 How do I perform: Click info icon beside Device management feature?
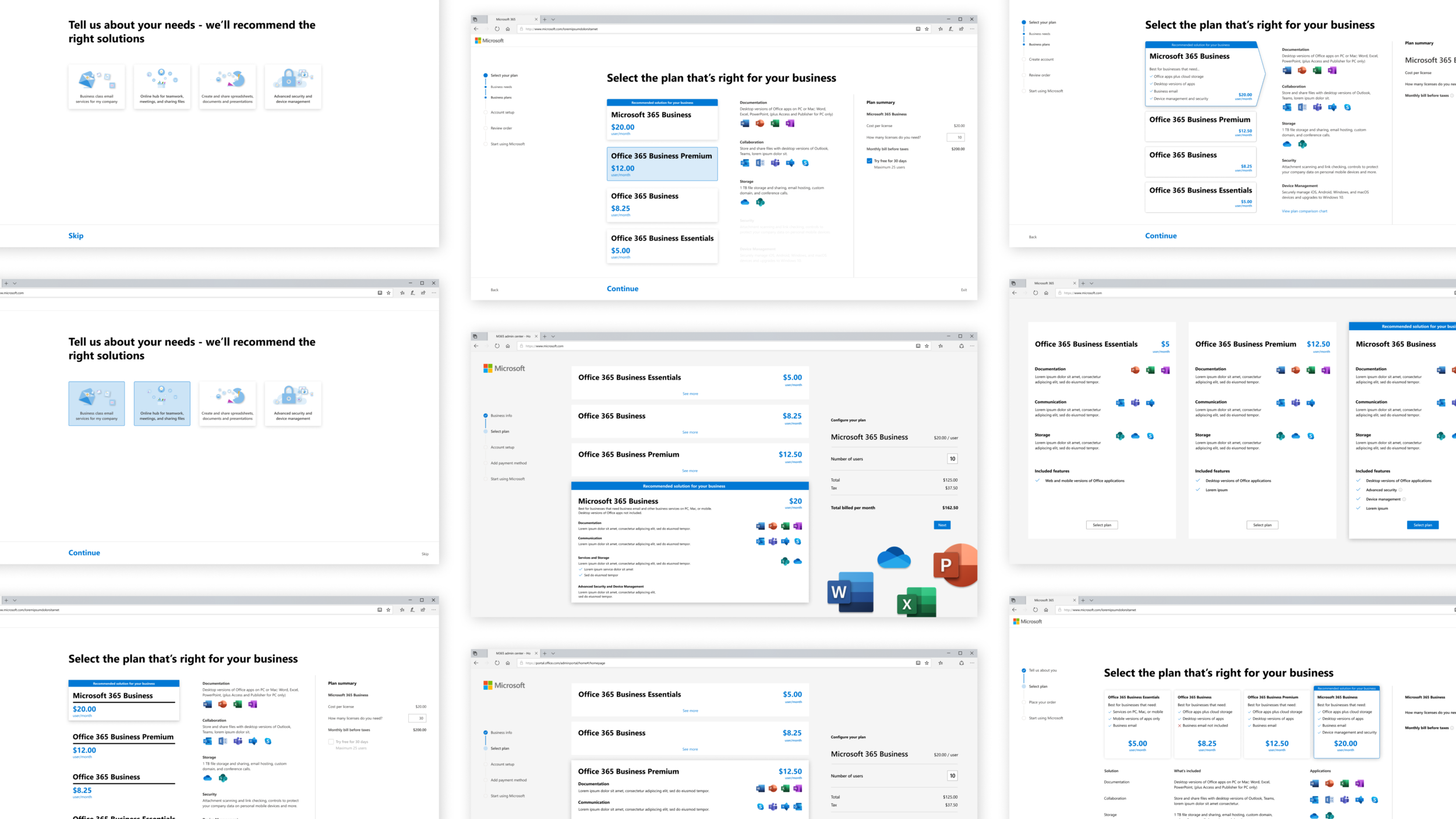point(1404,499)
